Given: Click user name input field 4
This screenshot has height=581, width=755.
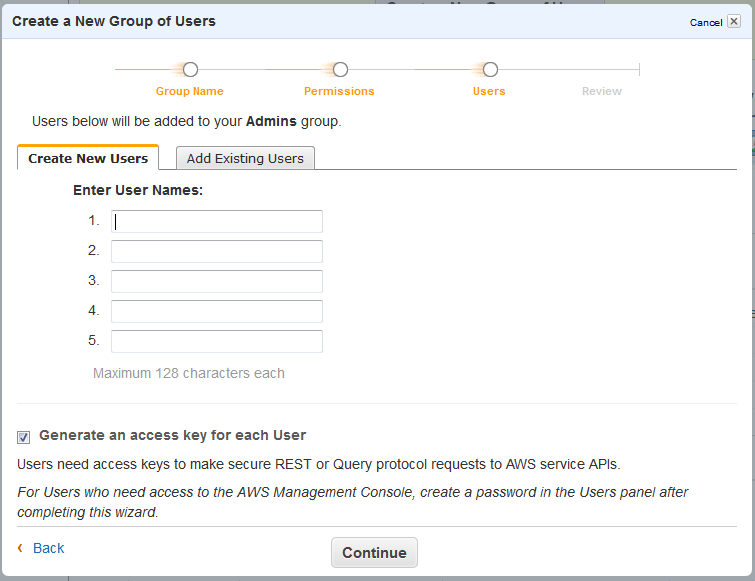Looking at the screenshot, I should click(x=217, y=311).
